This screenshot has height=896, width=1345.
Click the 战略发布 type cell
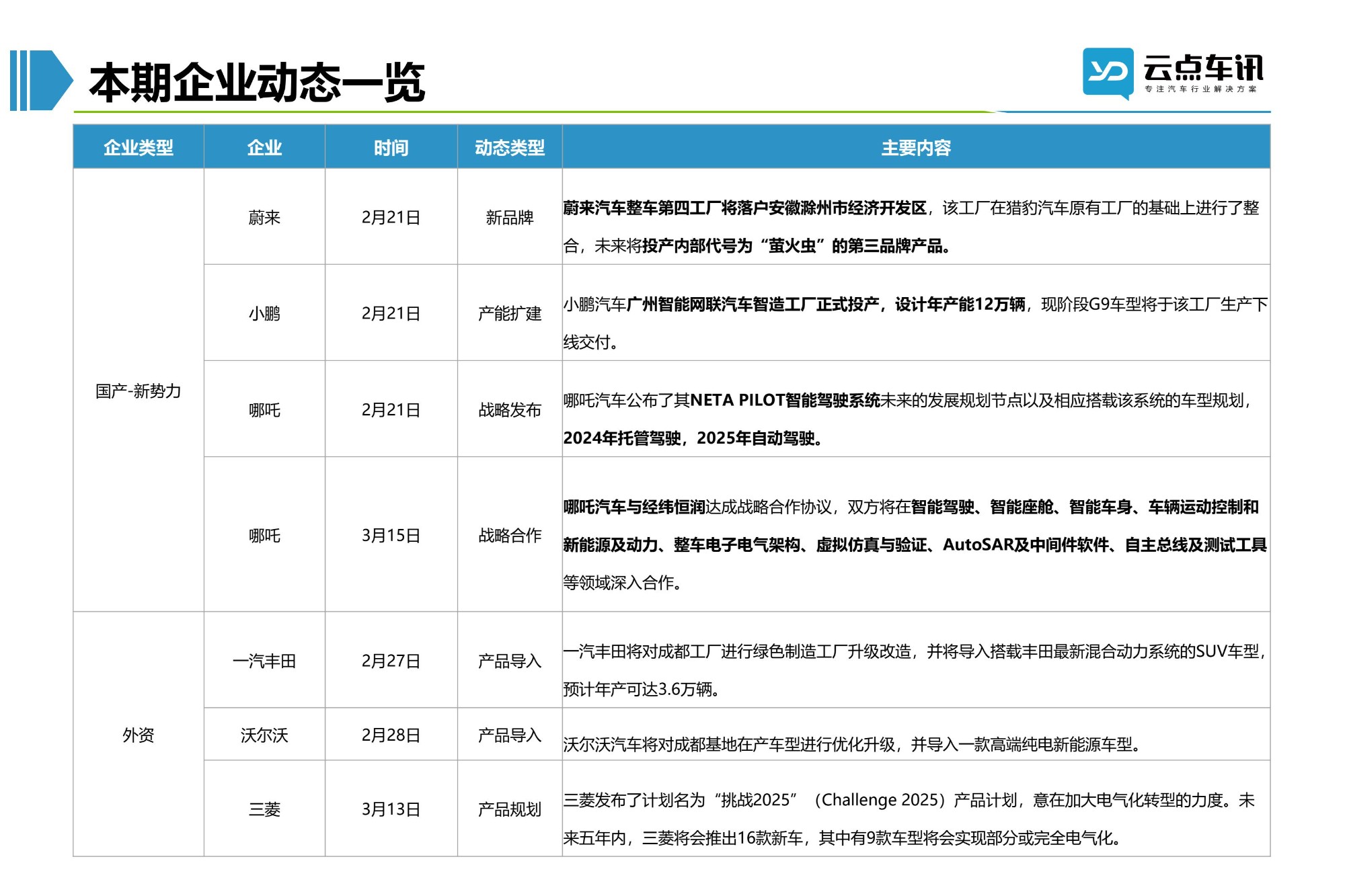510,409
